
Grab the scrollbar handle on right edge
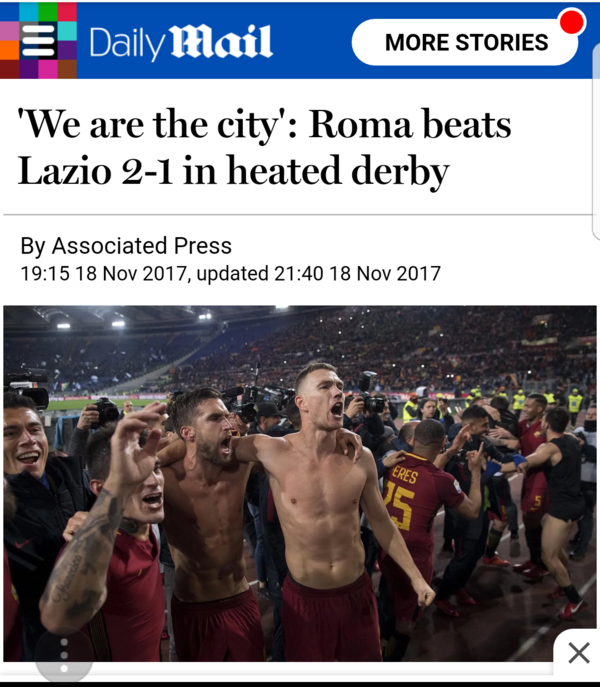(x=596, y=141)
